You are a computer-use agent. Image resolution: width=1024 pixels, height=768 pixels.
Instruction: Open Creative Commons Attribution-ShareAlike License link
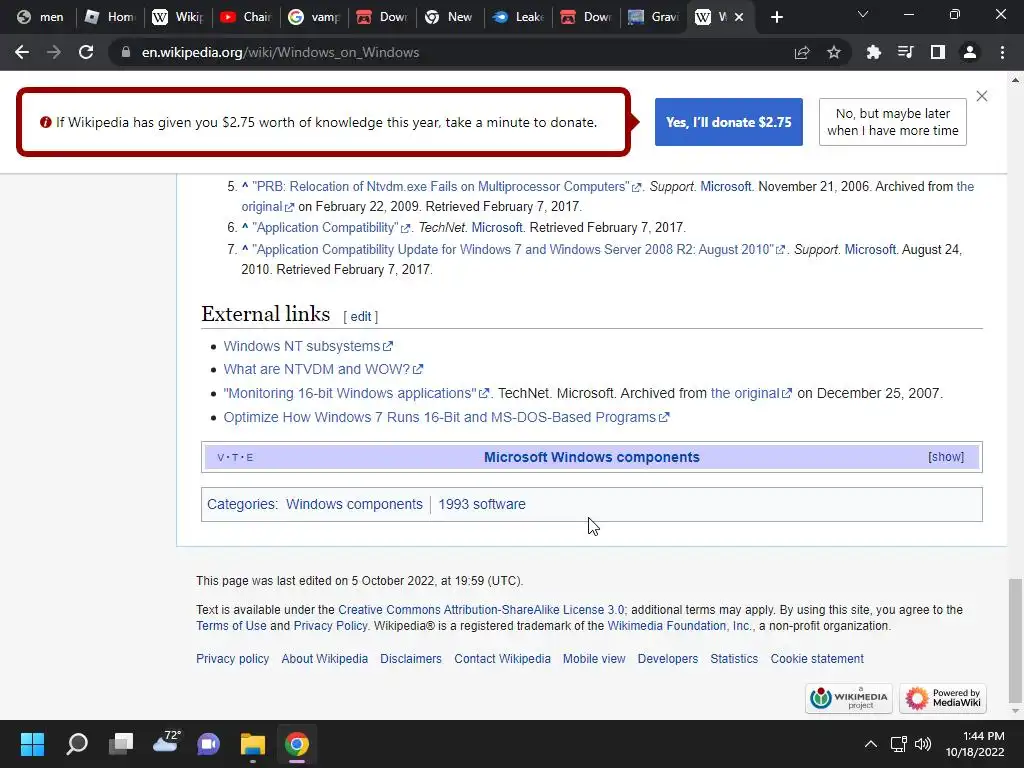[x=481, y=610]
